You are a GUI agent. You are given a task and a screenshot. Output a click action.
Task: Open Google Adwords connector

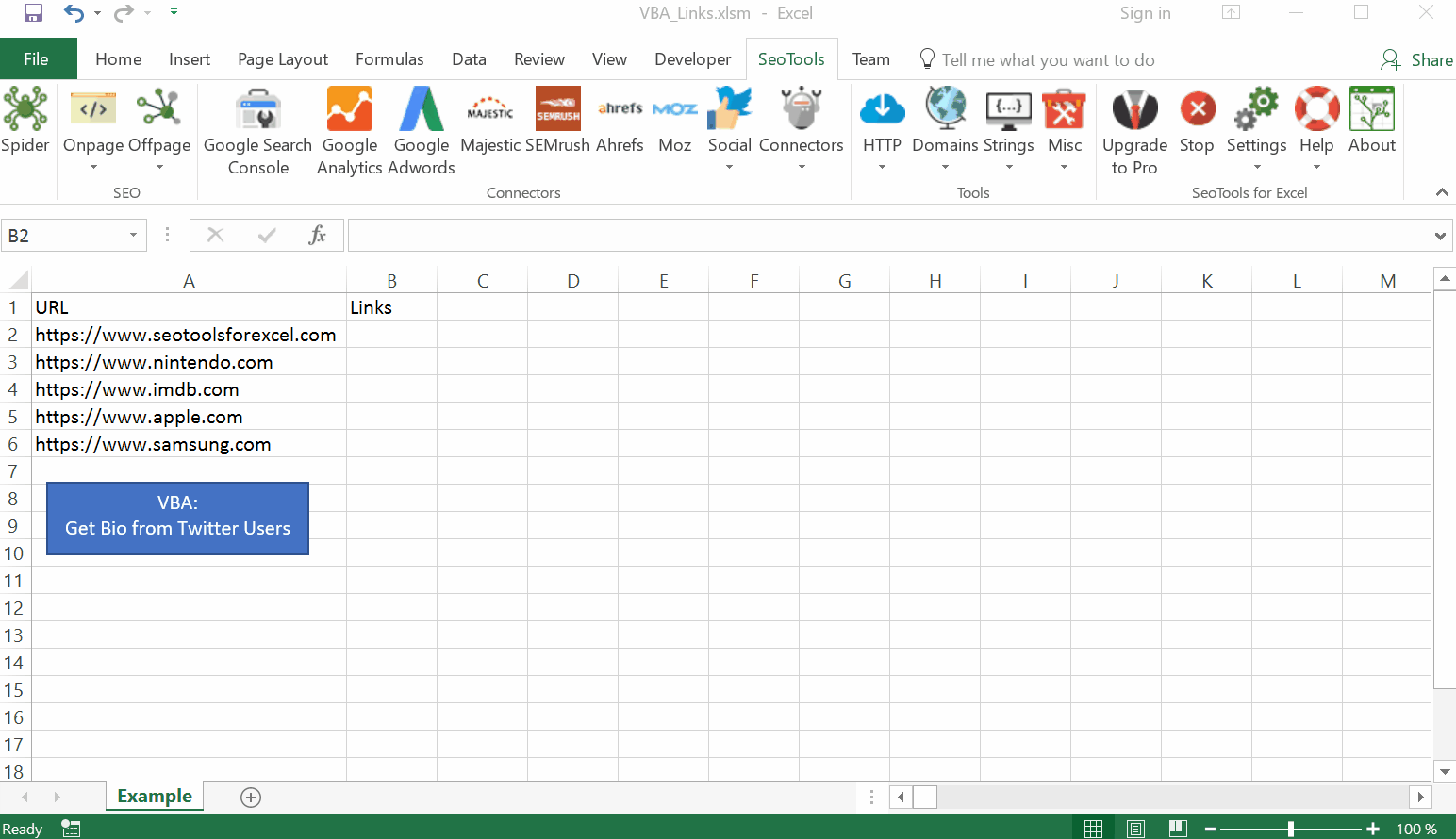pyautogui.click(x=422, y=131)
